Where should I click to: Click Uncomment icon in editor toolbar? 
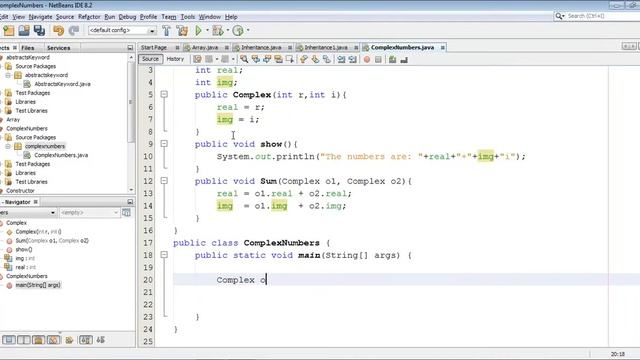404,60
